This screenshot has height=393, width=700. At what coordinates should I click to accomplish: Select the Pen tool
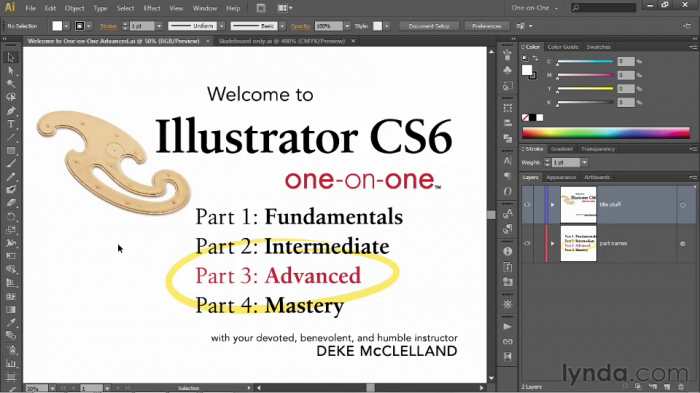11,111
